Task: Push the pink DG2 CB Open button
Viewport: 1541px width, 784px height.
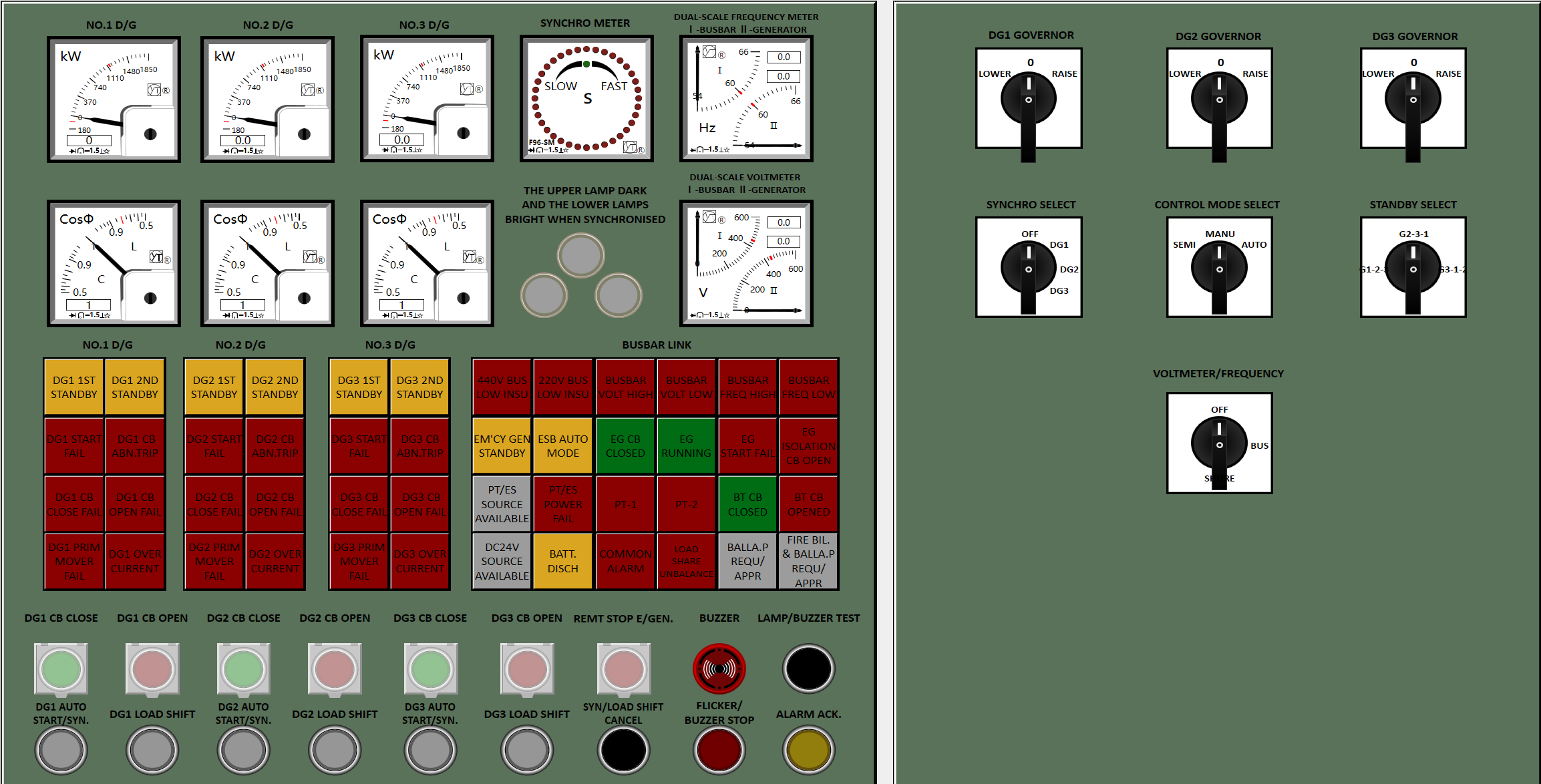Action: pos(334,668)
